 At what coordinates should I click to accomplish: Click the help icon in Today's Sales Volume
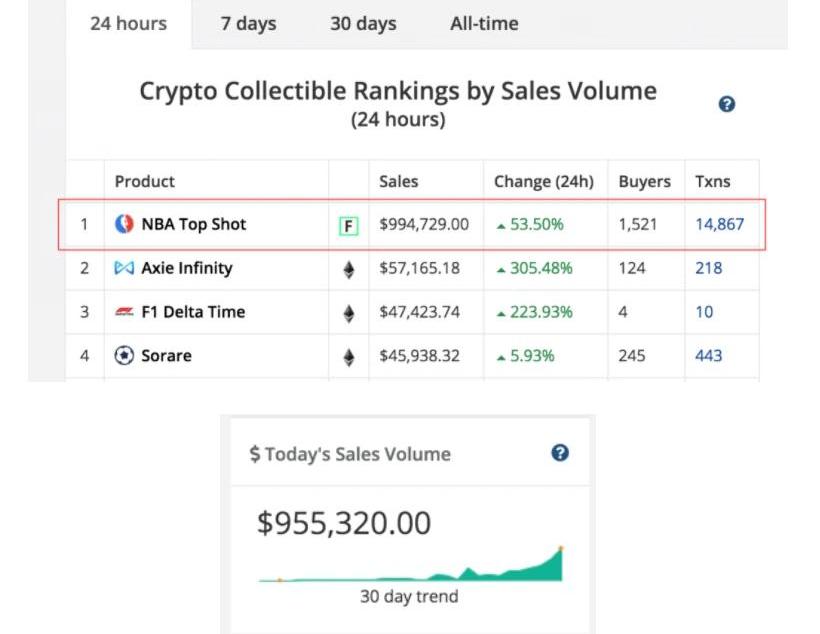coord(560,453)
